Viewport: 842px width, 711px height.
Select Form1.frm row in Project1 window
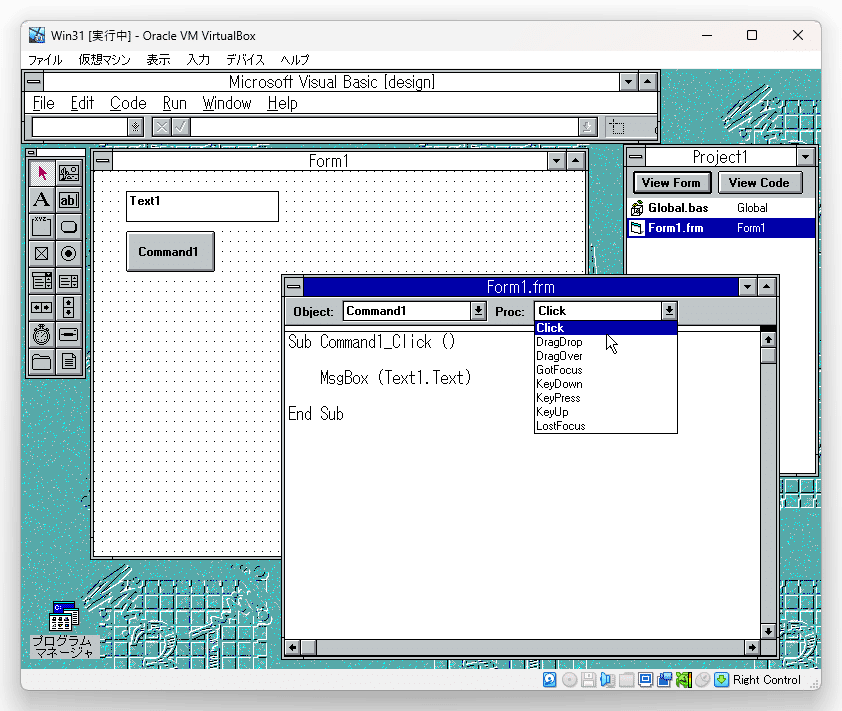[x=721, y=228]
